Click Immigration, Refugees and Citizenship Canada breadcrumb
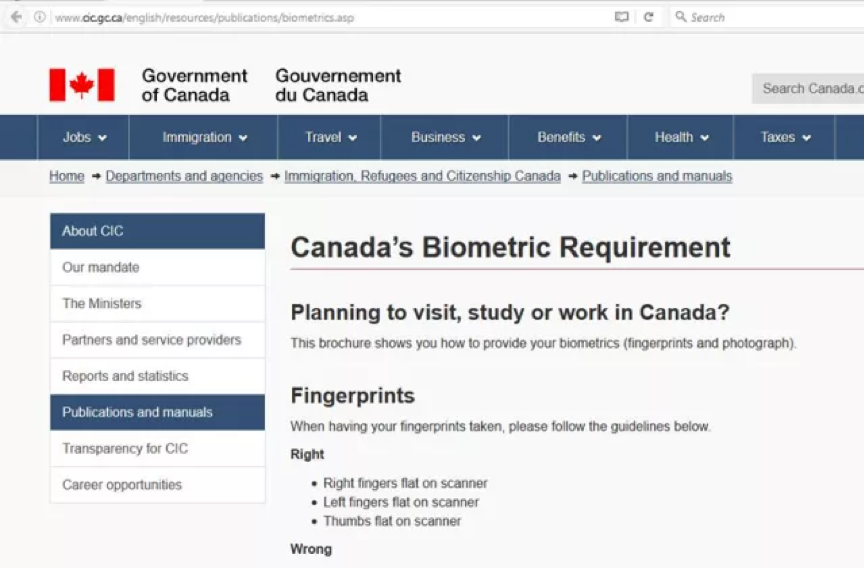Image resolution: width=864 pixels, height=568 pixels. coord(422,176)
